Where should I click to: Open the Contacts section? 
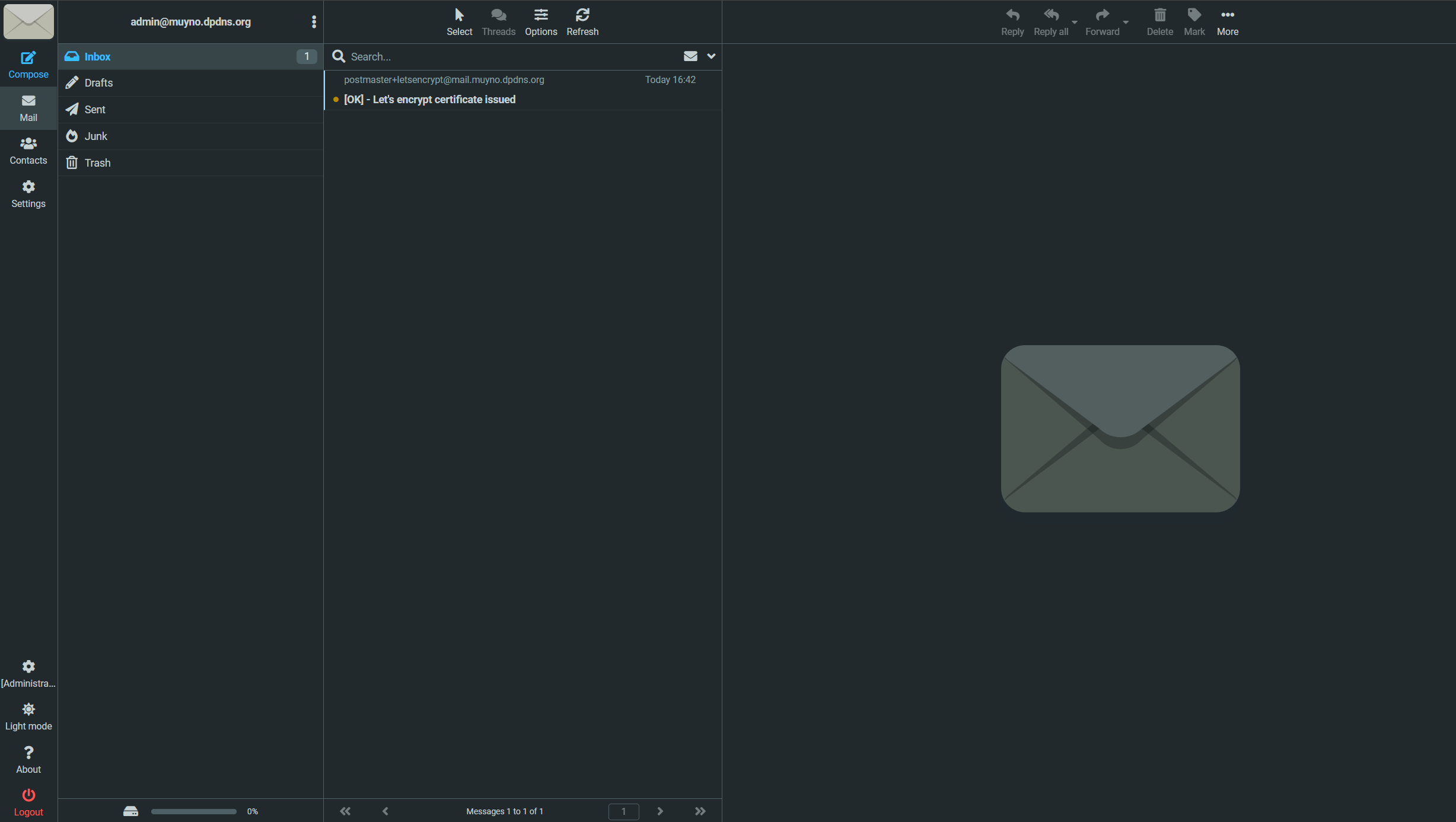pyautogui.click(x=28, y=151)
